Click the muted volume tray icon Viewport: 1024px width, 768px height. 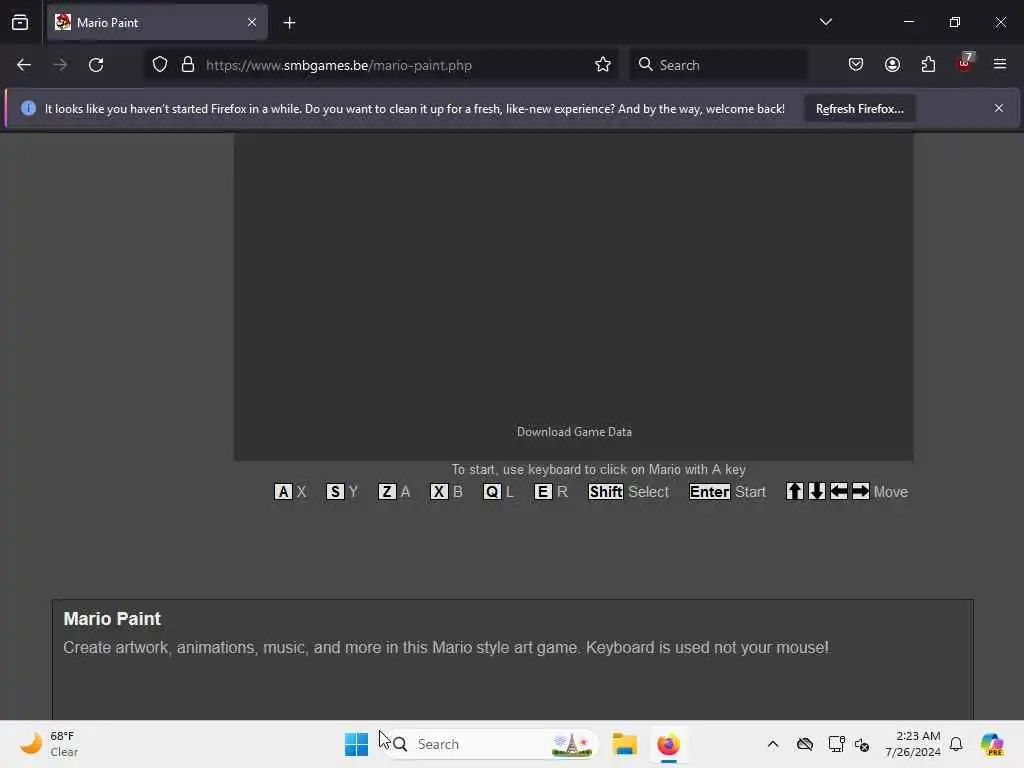(x=862, y=744)
